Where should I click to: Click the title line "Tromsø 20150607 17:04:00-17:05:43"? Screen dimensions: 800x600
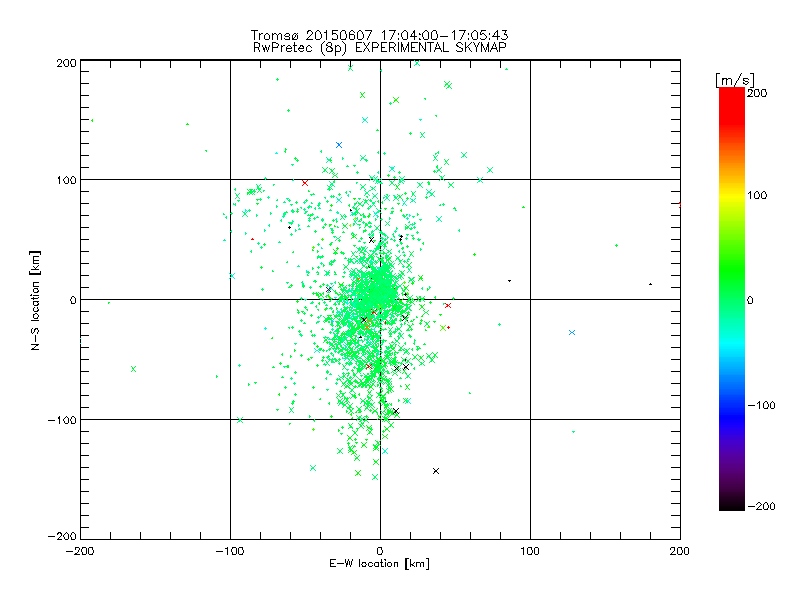[x=379, y=35]
